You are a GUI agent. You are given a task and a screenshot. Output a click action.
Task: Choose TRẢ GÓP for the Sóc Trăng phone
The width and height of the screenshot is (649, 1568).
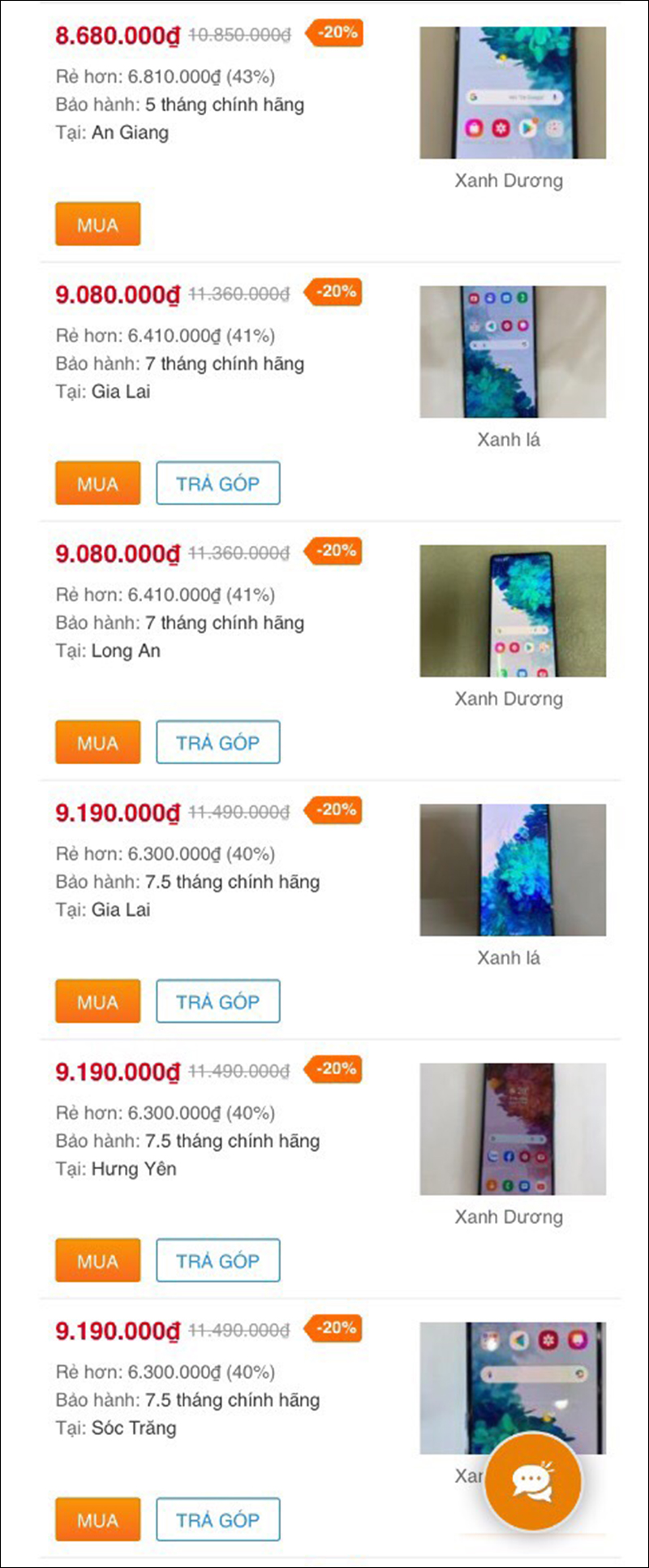(217, 1519)
